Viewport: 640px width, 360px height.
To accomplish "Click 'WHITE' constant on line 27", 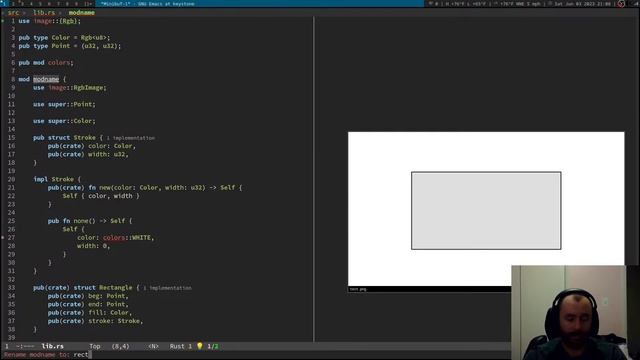I will click(141, 238).
